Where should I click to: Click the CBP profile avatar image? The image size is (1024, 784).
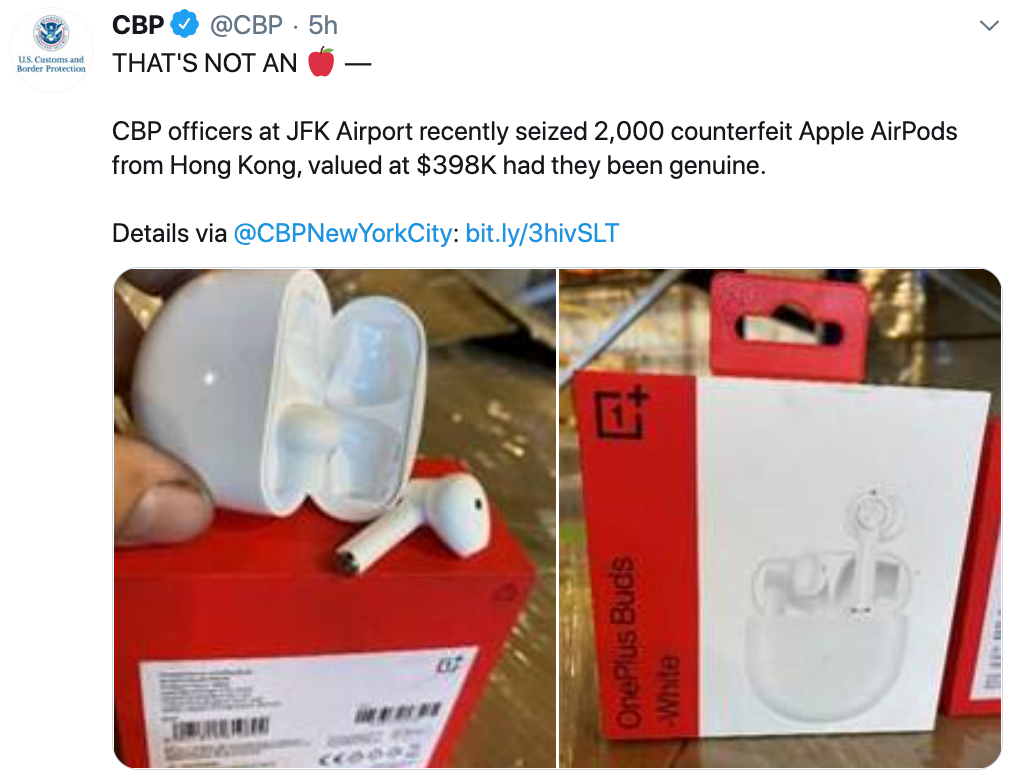coord(52,50)
